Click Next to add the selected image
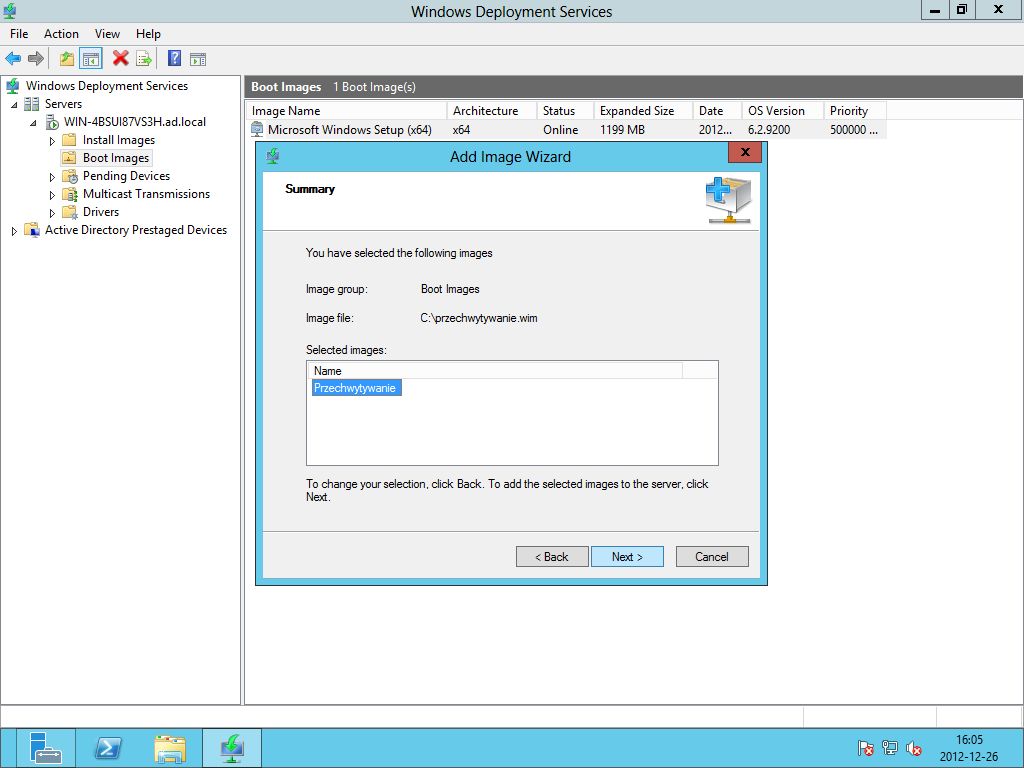This screenshot has height=768, width=1024. tap(627, 556)
